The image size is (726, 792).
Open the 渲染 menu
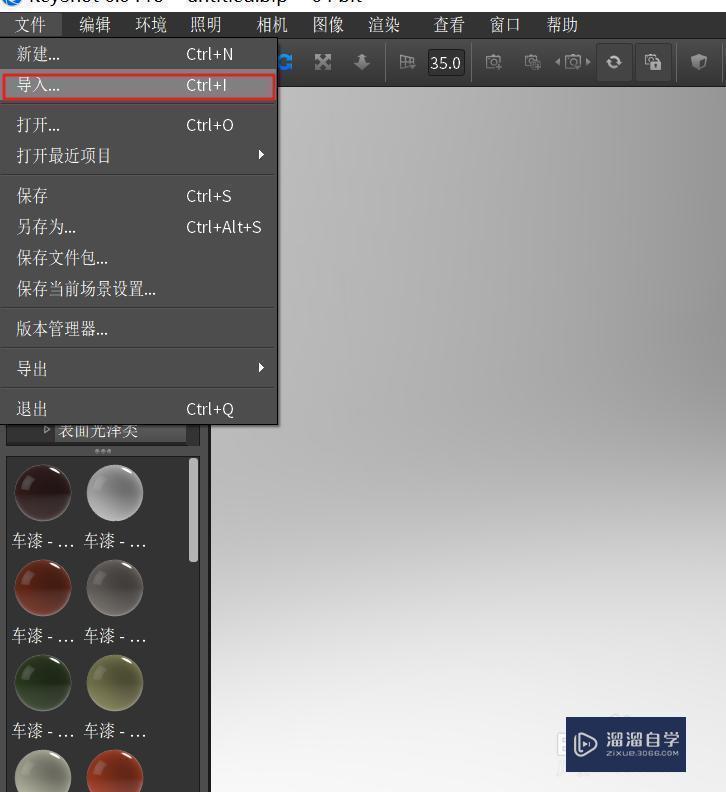[x=383, y=25]
